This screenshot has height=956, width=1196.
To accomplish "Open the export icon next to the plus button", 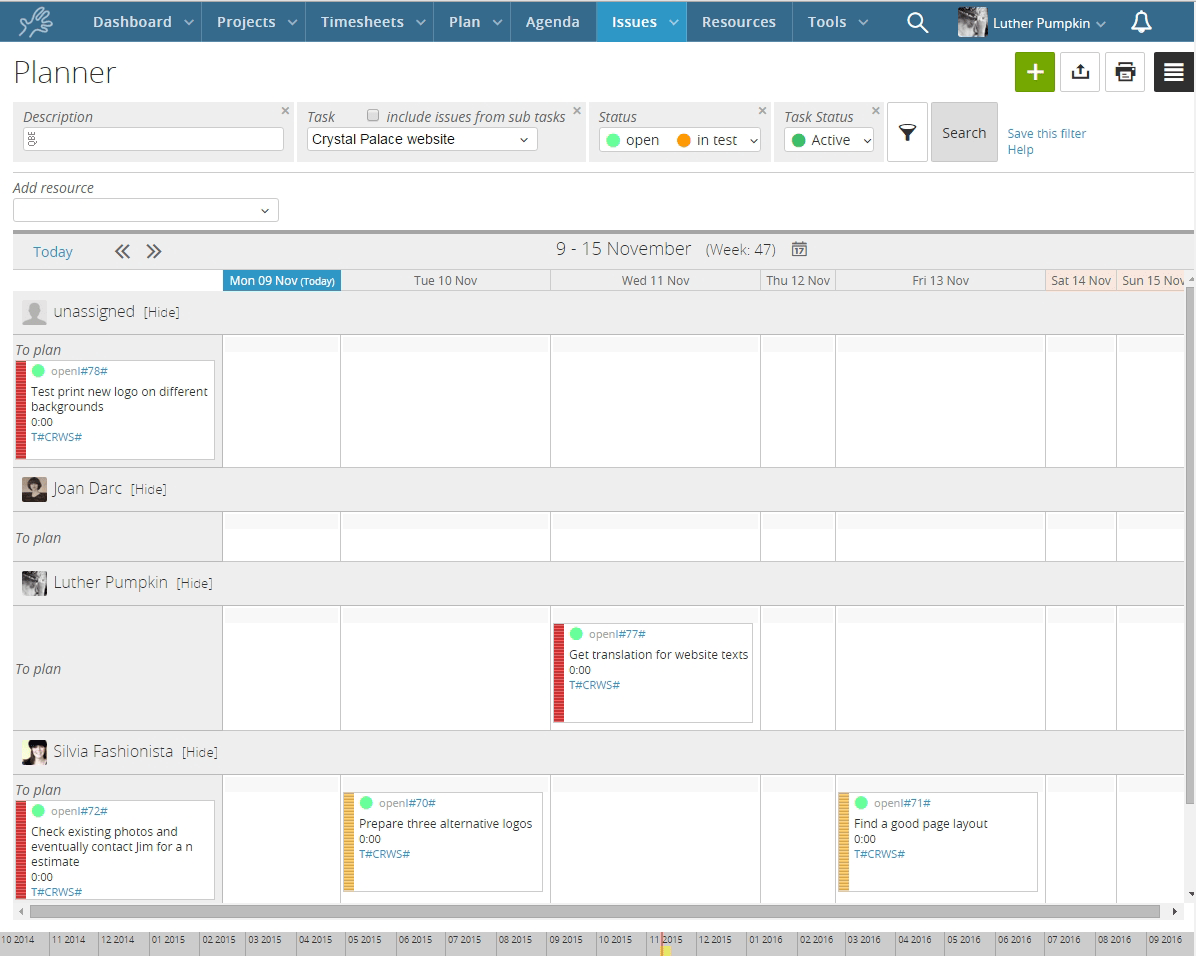I will 1080,71.
